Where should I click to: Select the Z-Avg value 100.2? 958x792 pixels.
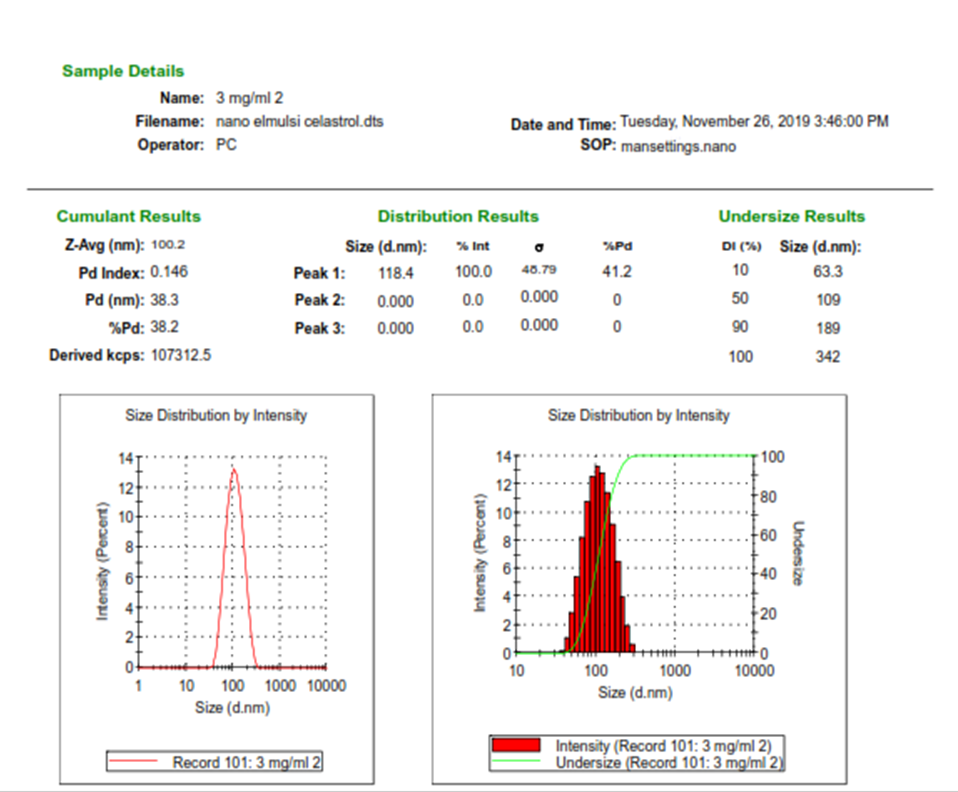[x=169, y=244]
